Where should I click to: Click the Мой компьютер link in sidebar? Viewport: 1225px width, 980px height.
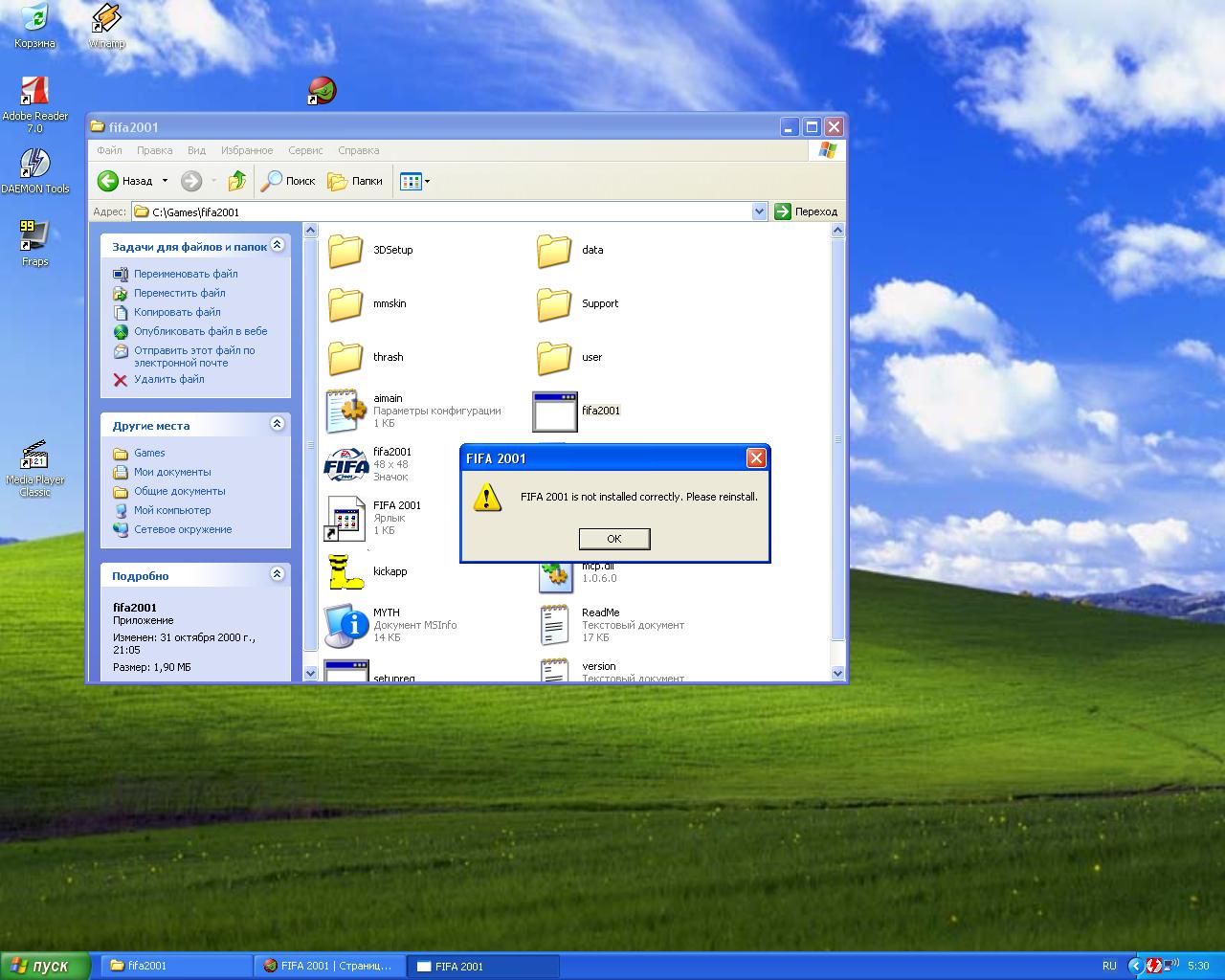click(x=172, y=510)
